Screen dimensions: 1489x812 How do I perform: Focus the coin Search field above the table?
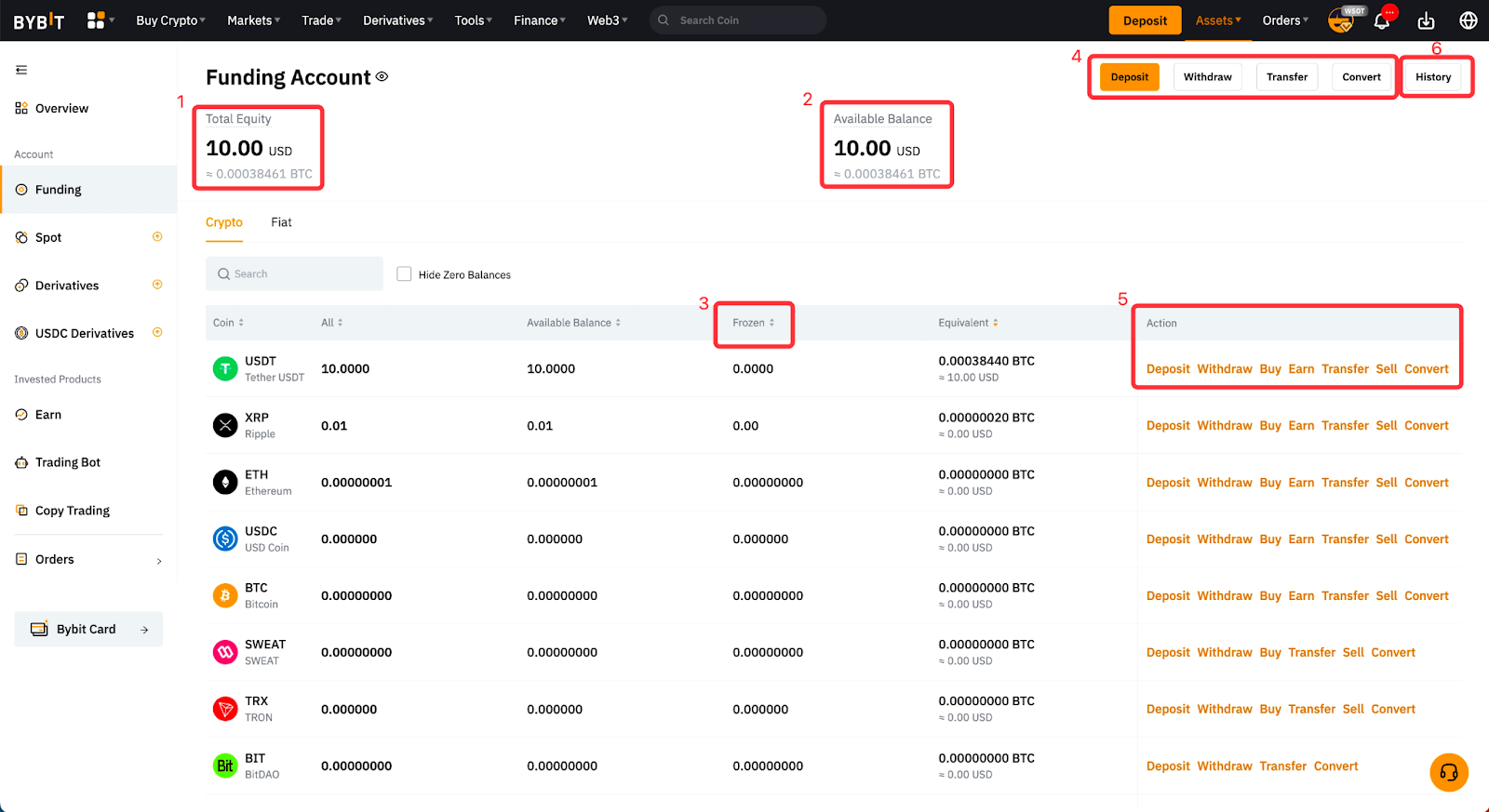tap(294, 273)
